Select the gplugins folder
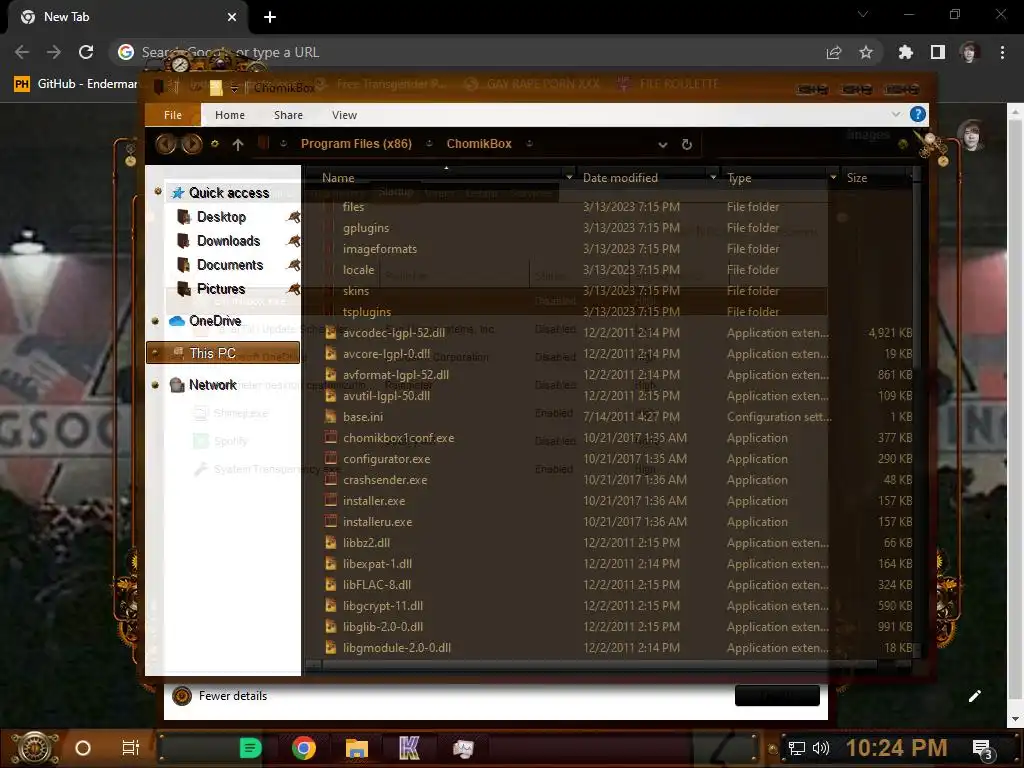This screenshot has width=1024, height=768. (x=366, y=228)
